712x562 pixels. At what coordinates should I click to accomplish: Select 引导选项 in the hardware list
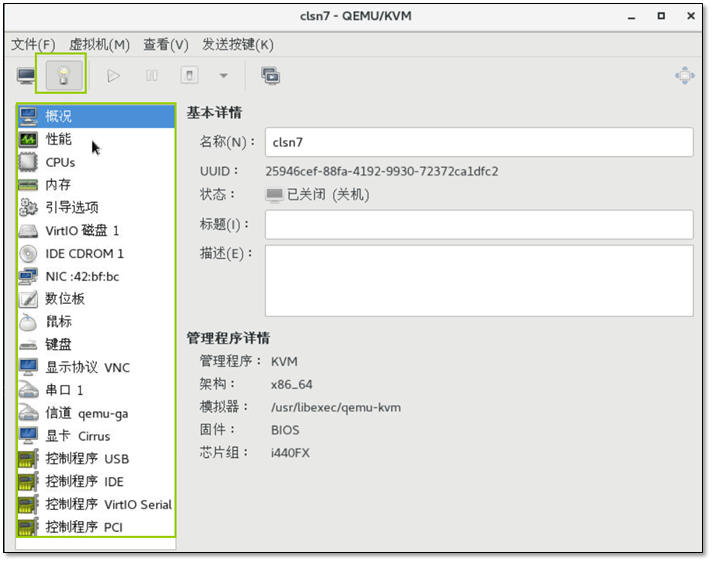point(96,207)
